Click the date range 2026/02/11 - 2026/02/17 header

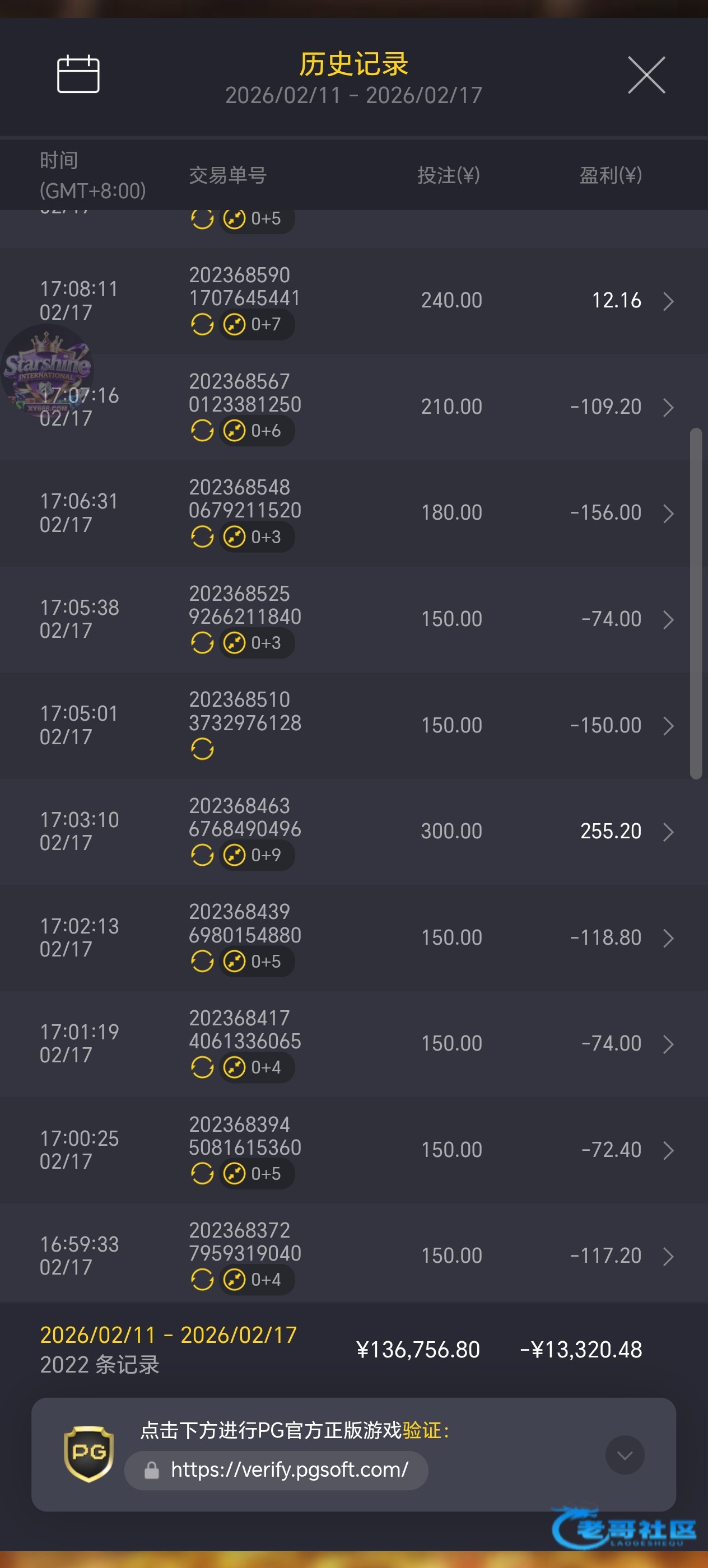pos(353,96)
